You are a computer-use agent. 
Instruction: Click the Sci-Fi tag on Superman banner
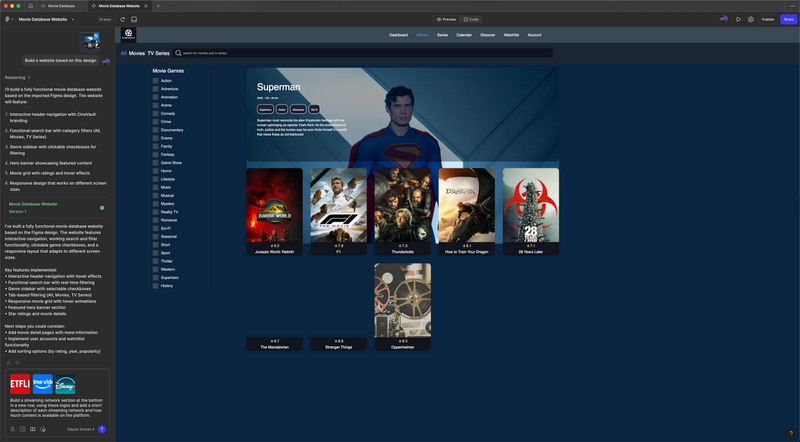pos(314,109)
